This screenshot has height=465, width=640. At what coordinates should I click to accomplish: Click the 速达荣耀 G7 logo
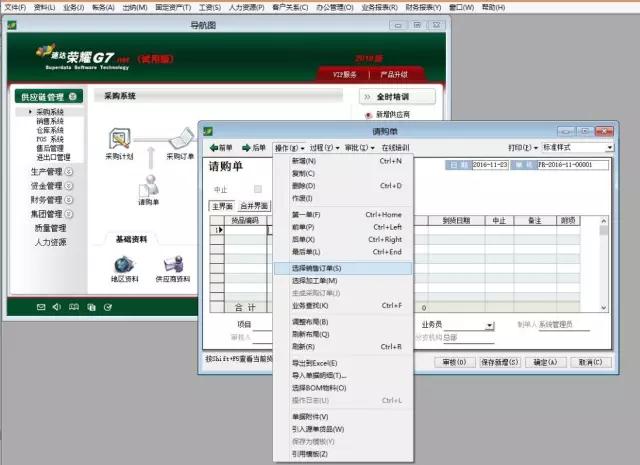pos(85,58)
